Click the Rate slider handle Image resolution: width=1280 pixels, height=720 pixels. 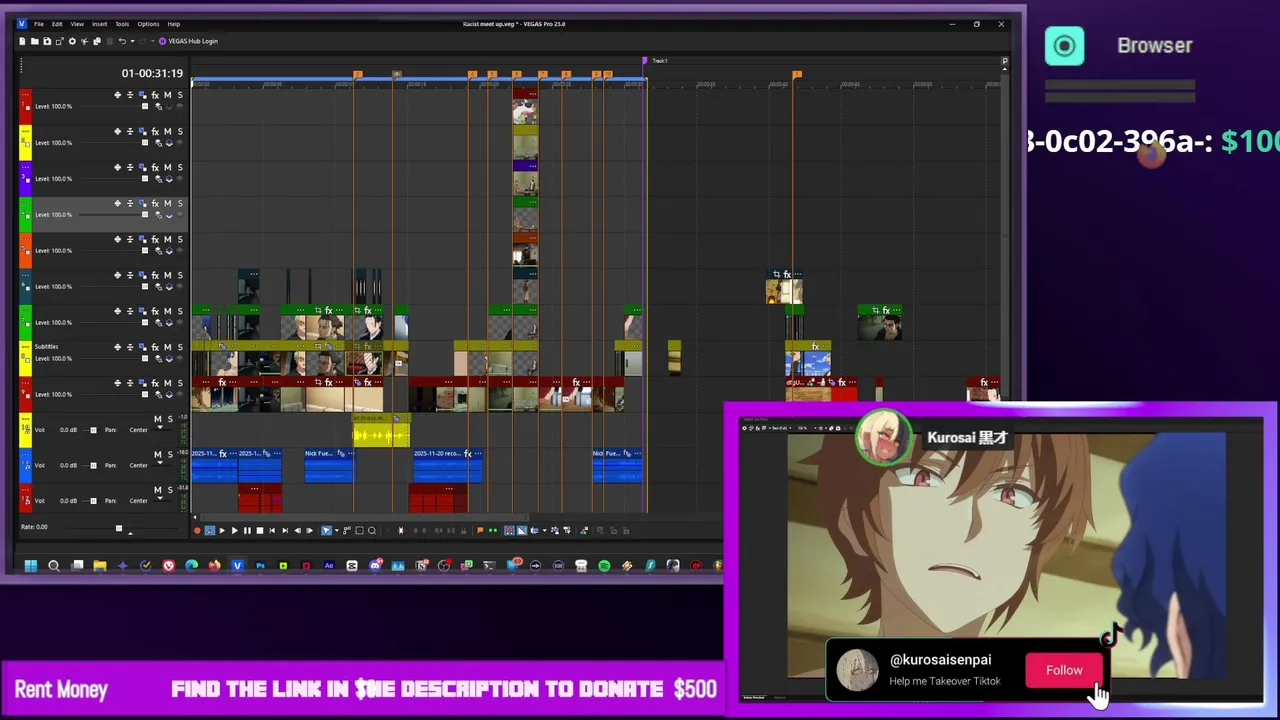click(x=118, y=528)
